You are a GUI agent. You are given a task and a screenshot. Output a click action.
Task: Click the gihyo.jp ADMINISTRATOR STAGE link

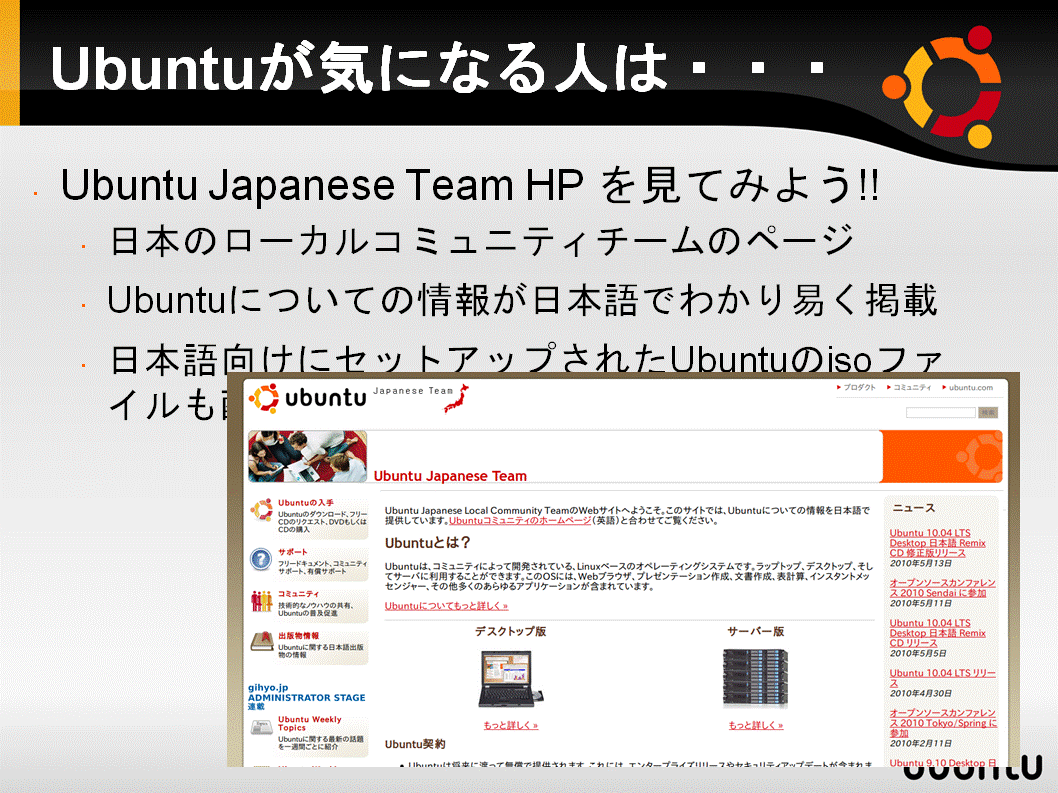(x=306, y=697)
